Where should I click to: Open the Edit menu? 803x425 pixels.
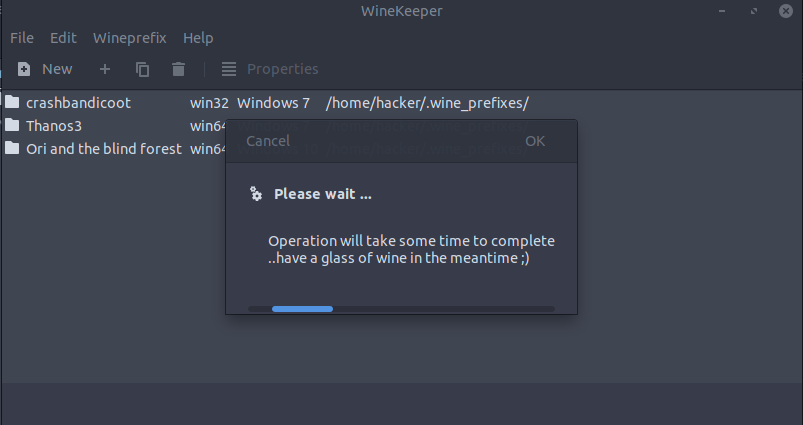click(x=63, y=38)
